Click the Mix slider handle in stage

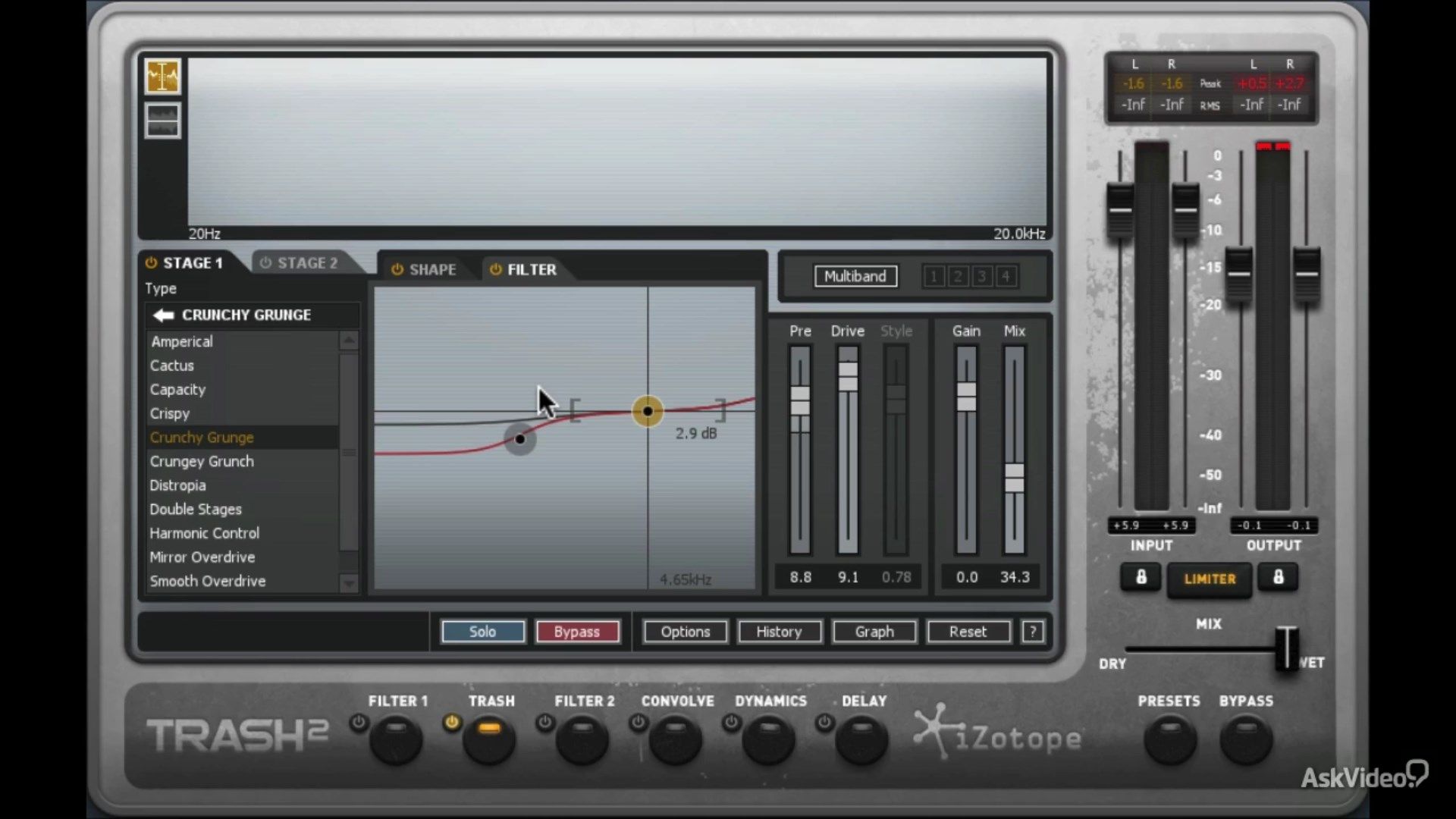click(1014, 478)
